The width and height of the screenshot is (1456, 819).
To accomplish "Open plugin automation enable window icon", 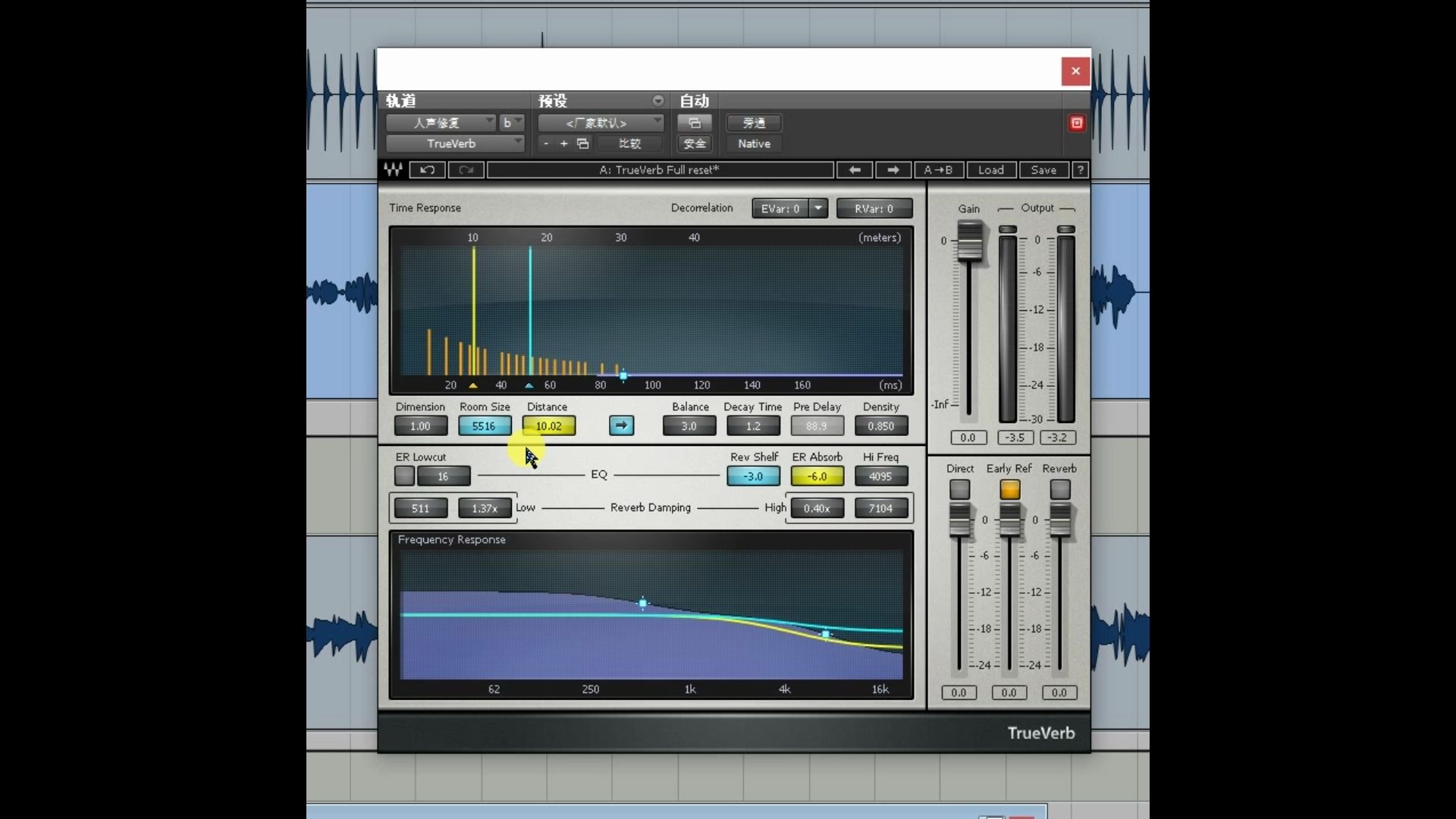I will (695, 123).
